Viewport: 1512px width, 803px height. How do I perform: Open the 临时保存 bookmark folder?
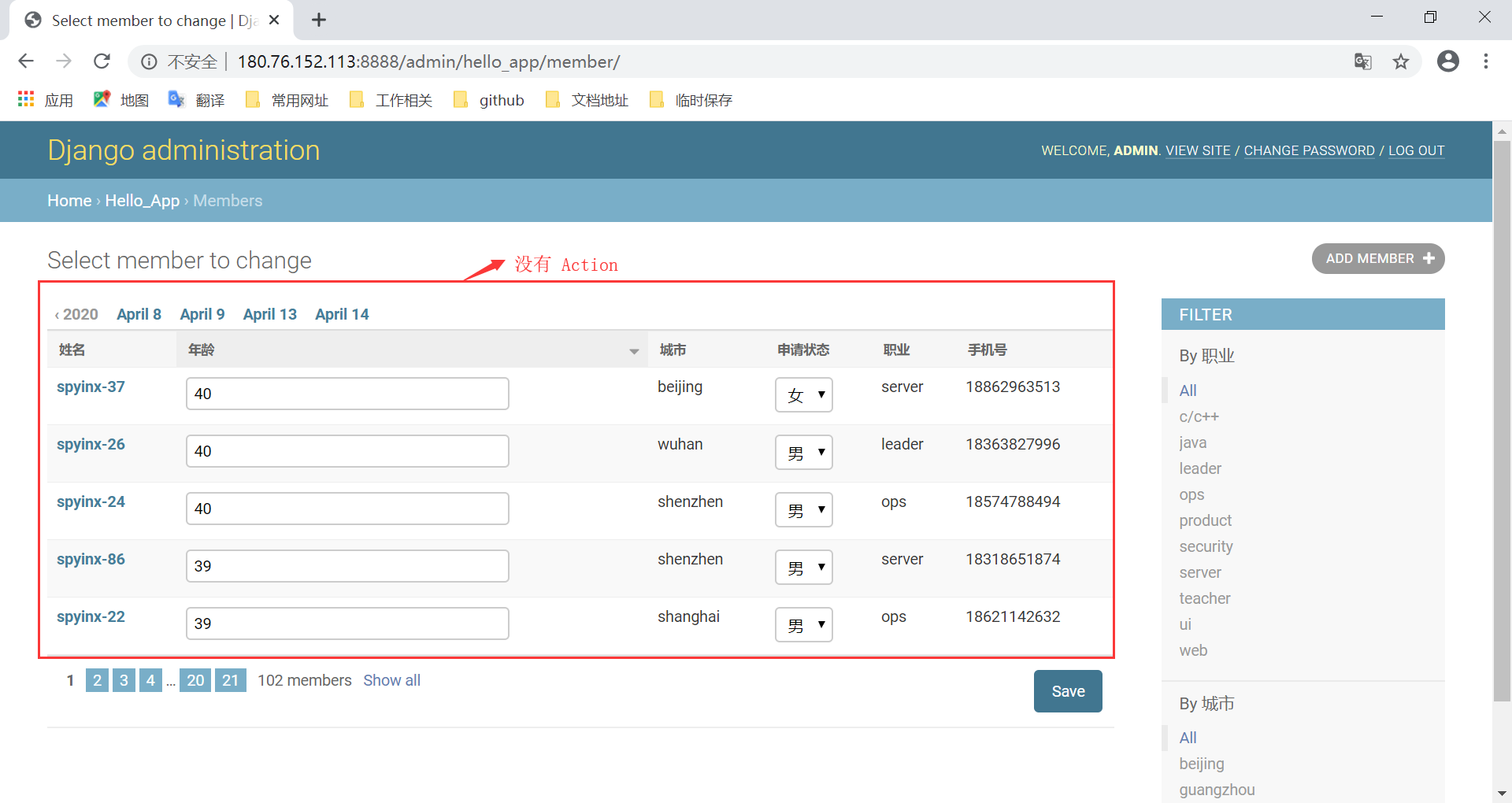click(691, 100)
